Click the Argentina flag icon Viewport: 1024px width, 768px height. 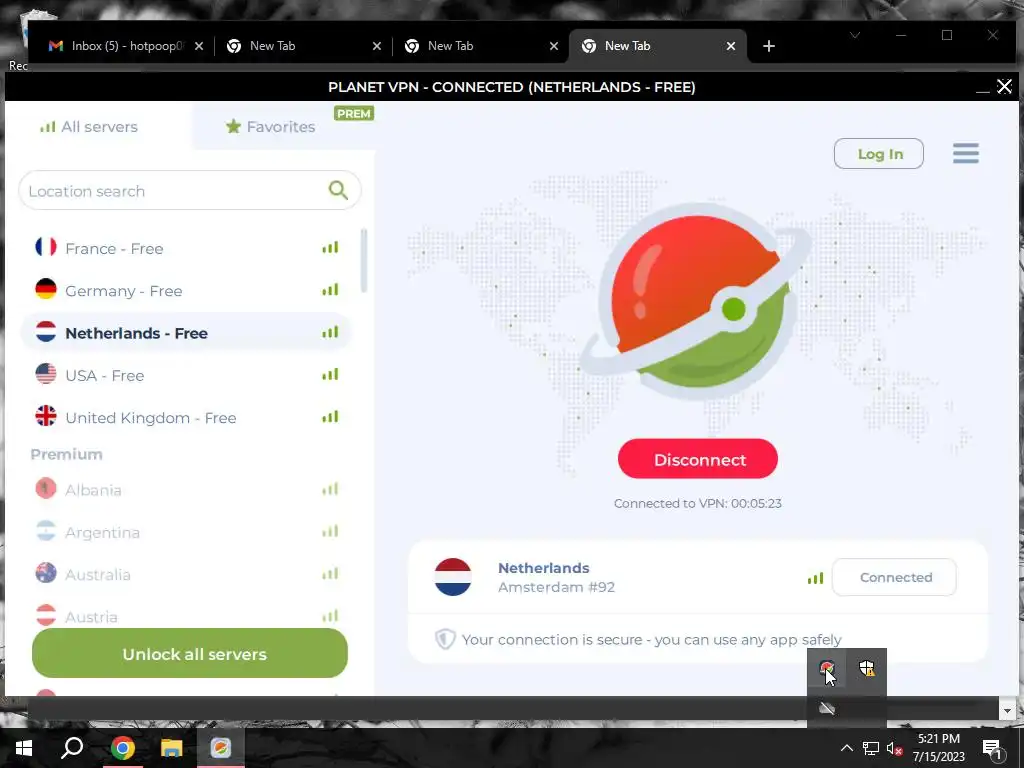[x=46, y=530]
